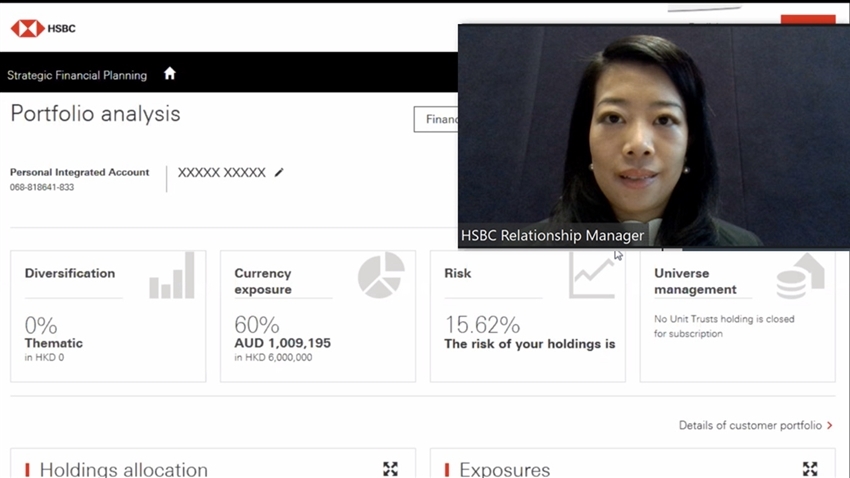Click the Exposures heading
The height and width of the screenshot is (478, 850).
coord(505,469)
